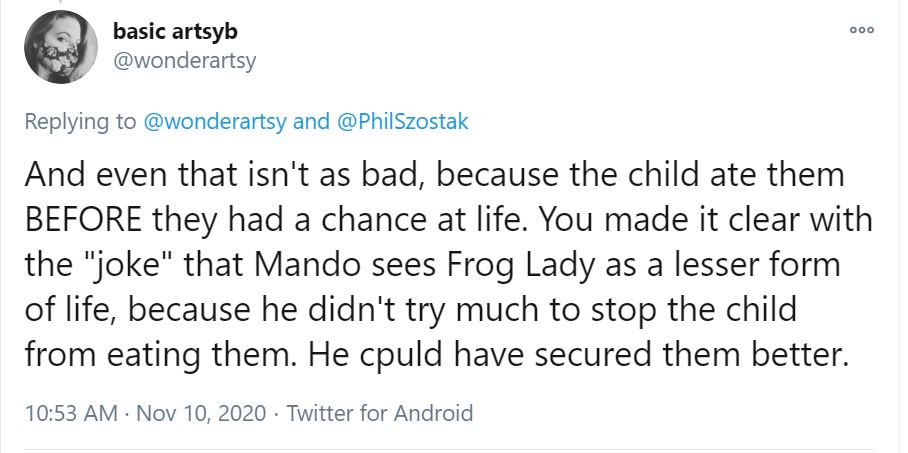Open the @PhilSzostak mention link
Viewport: 908px width, 453px height.
(398, 121)
